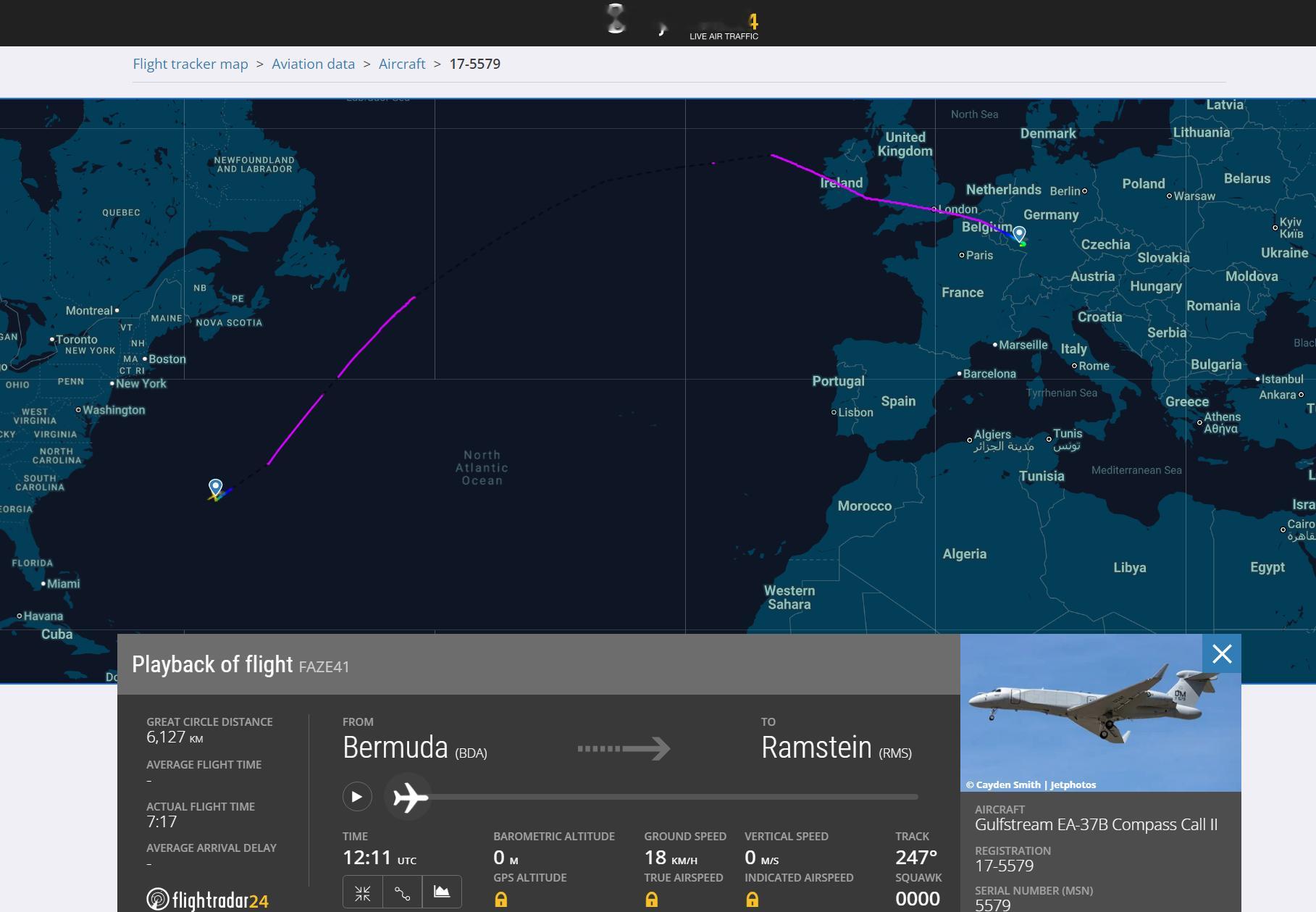
Task: Go to the Flight tracker map breadcrumb
Action: click(x=190, y=64)
